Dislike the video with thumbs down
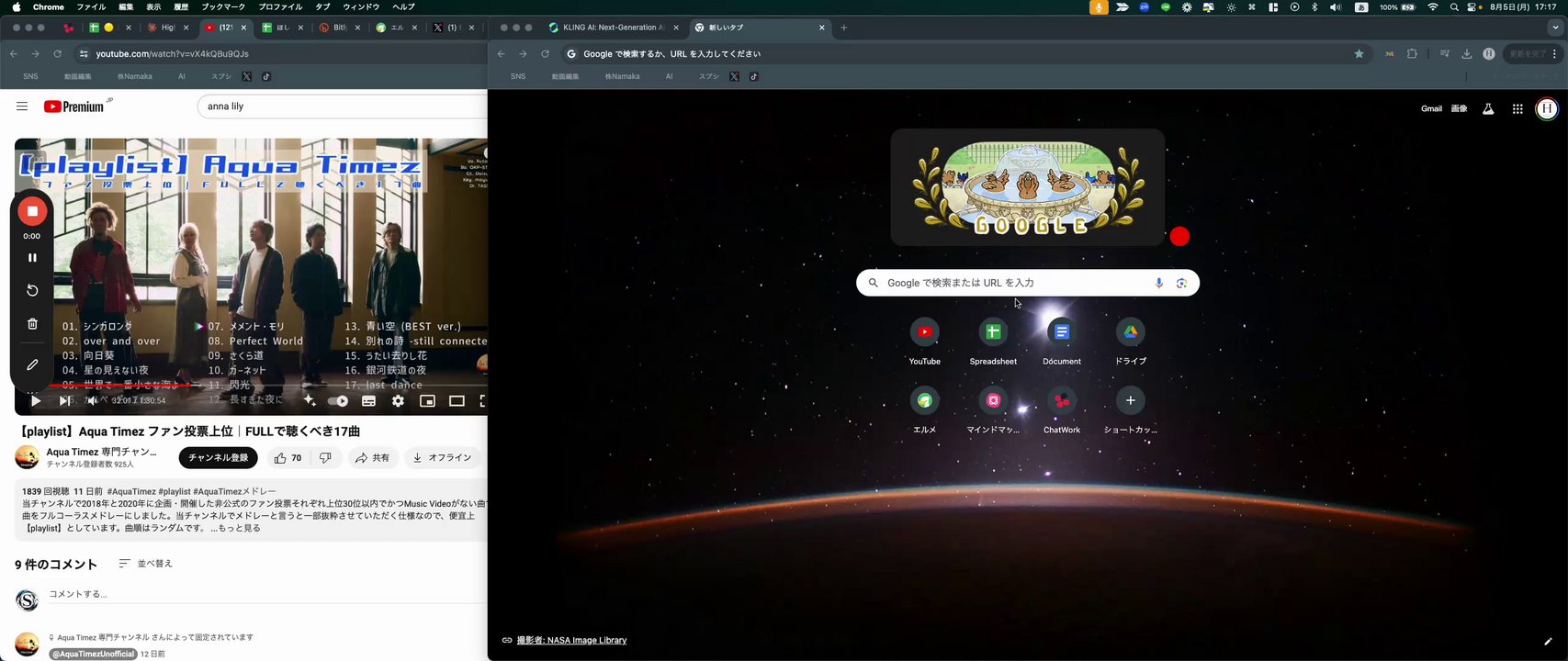This screenshot has height=661, width=1568. point(325,458)
